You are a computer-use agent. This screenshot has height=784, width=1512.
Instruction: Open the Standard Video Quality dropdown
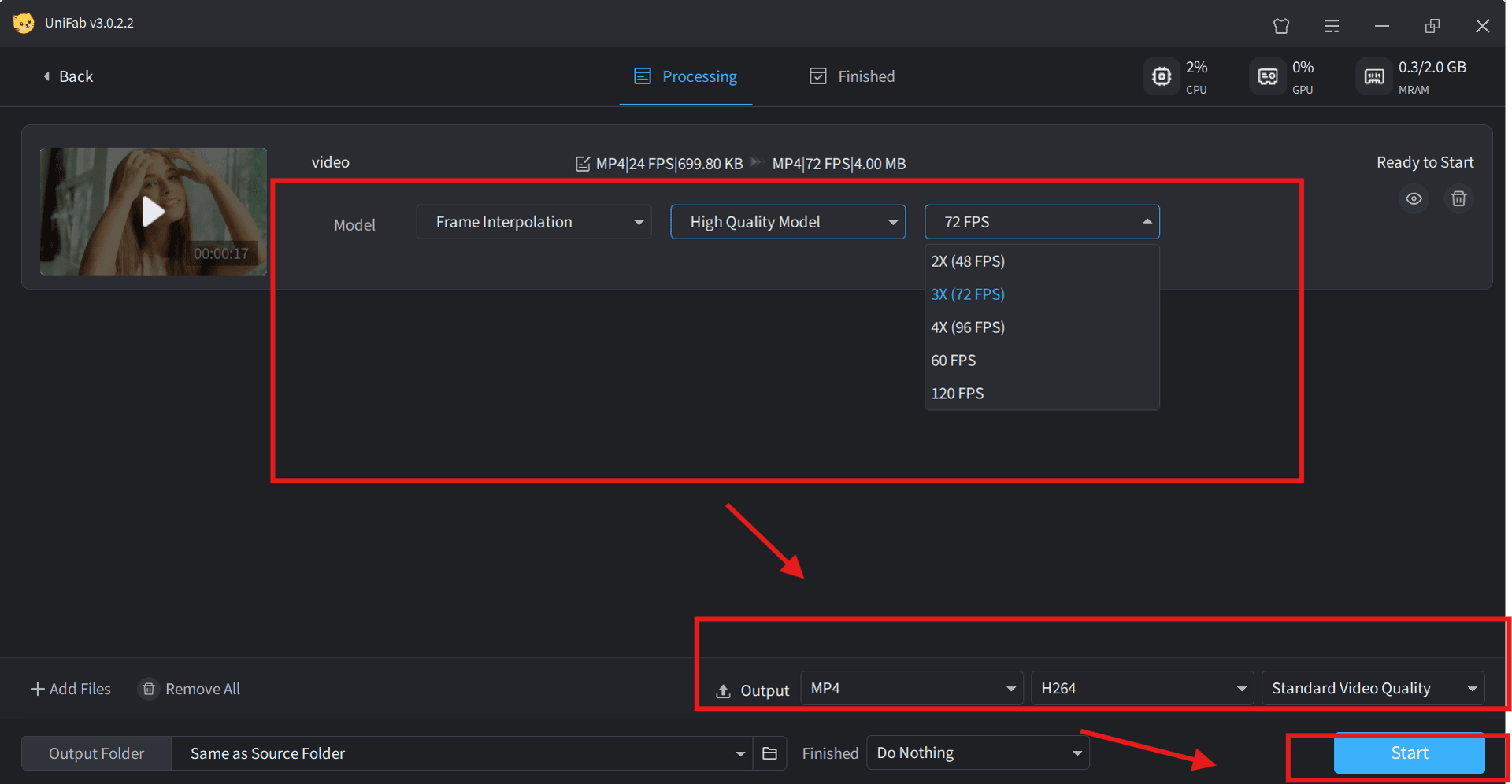pos(1373,688)
